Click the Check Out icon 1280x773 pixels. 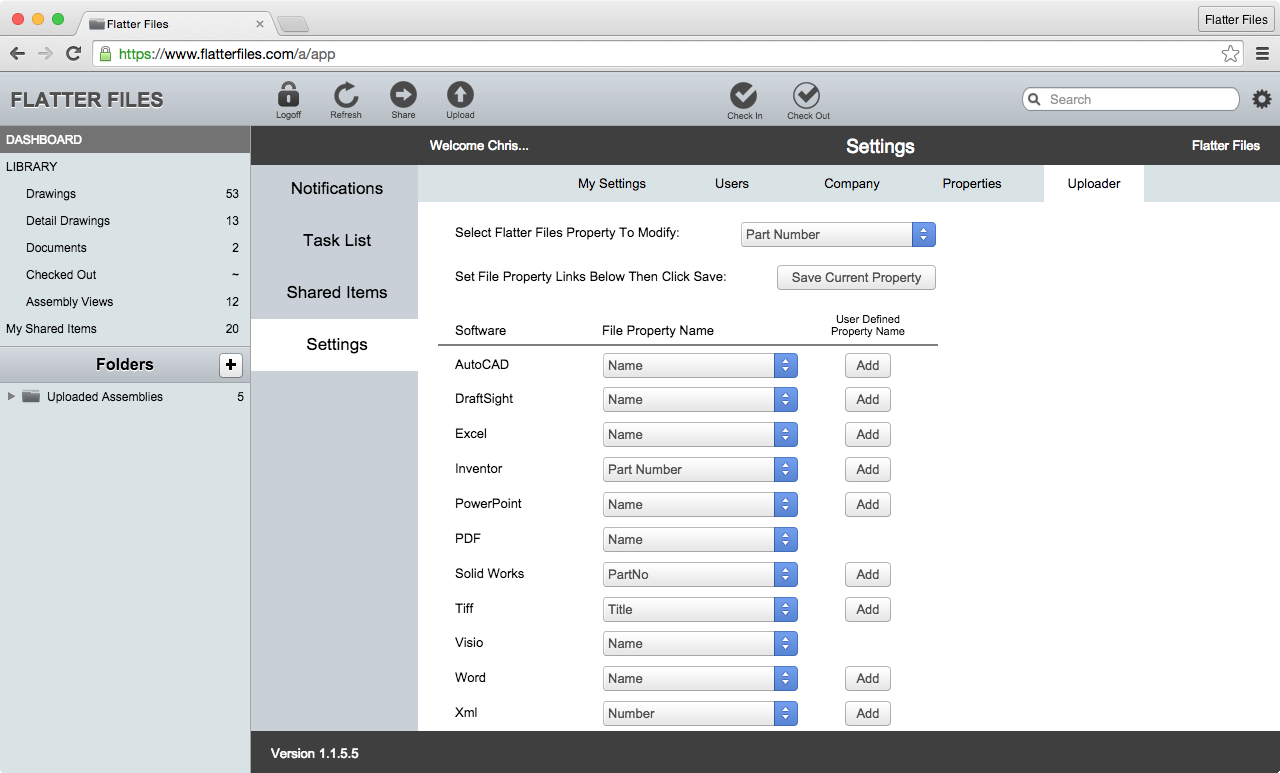tap(807, 95)
